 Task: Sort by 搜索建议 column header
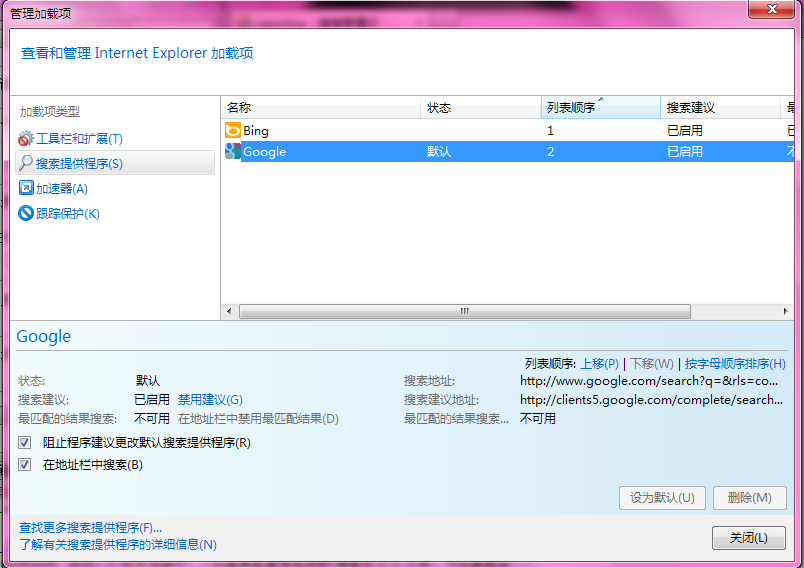[720, 107]
